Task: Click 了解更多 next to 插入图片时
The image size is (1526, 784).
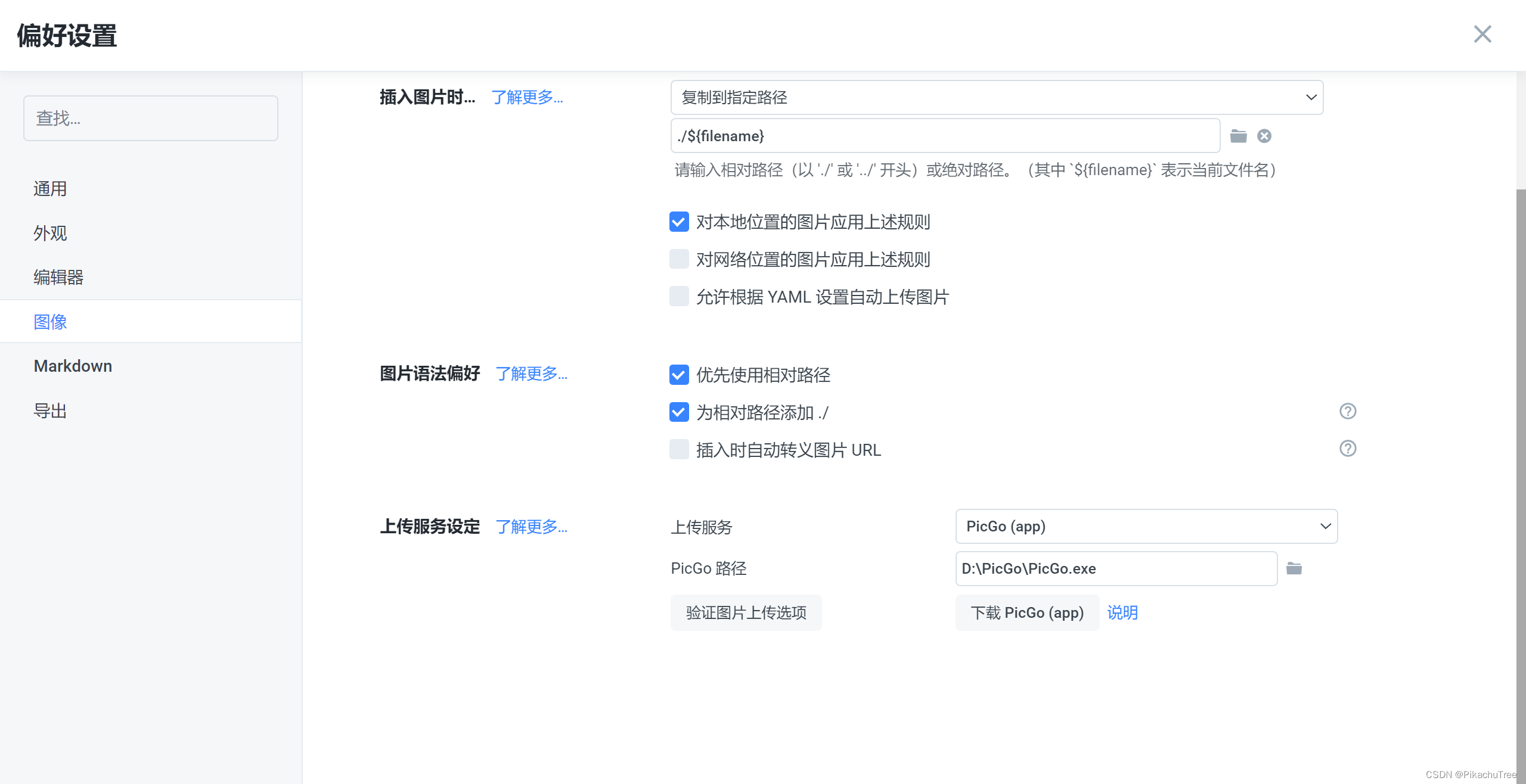Action: pyautogui.click(x=527, y=97)
